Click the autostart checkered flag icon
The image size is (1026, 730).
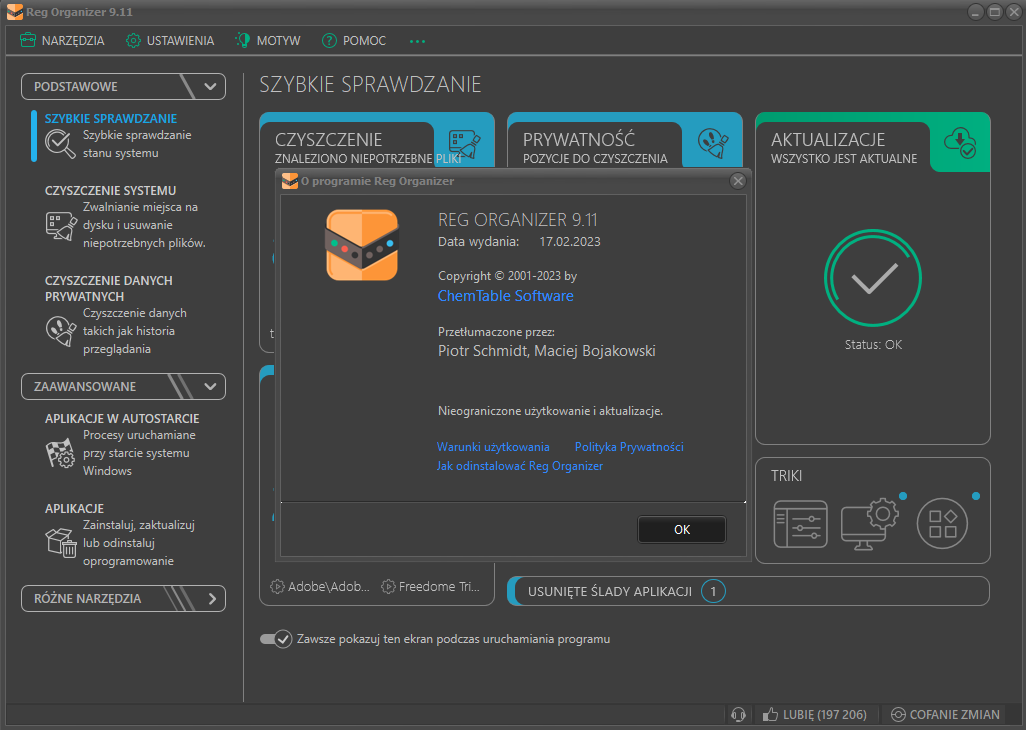[x=61, y=453]
